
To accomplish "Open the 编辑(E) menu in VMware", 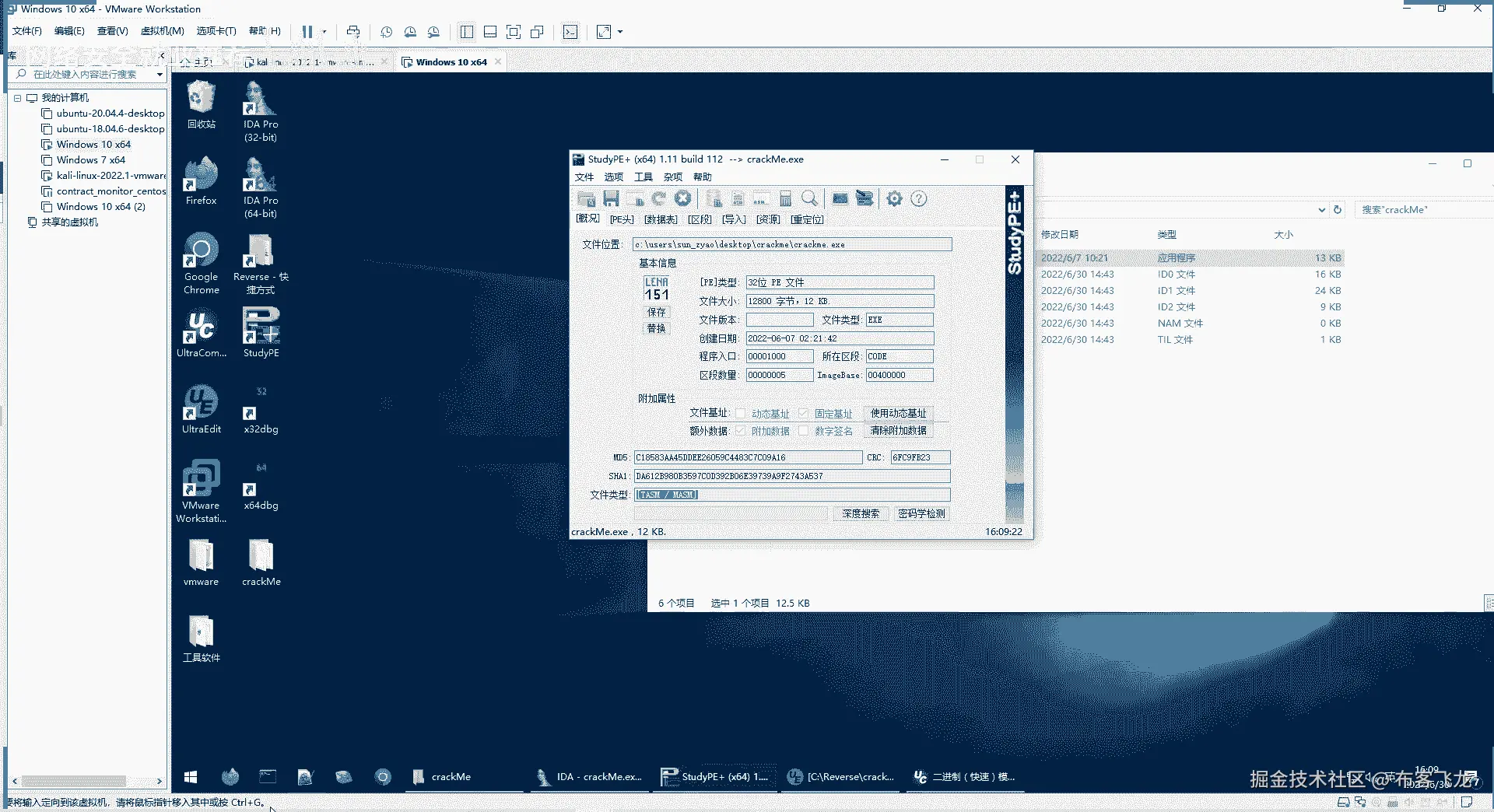I will tap(69, 31).
